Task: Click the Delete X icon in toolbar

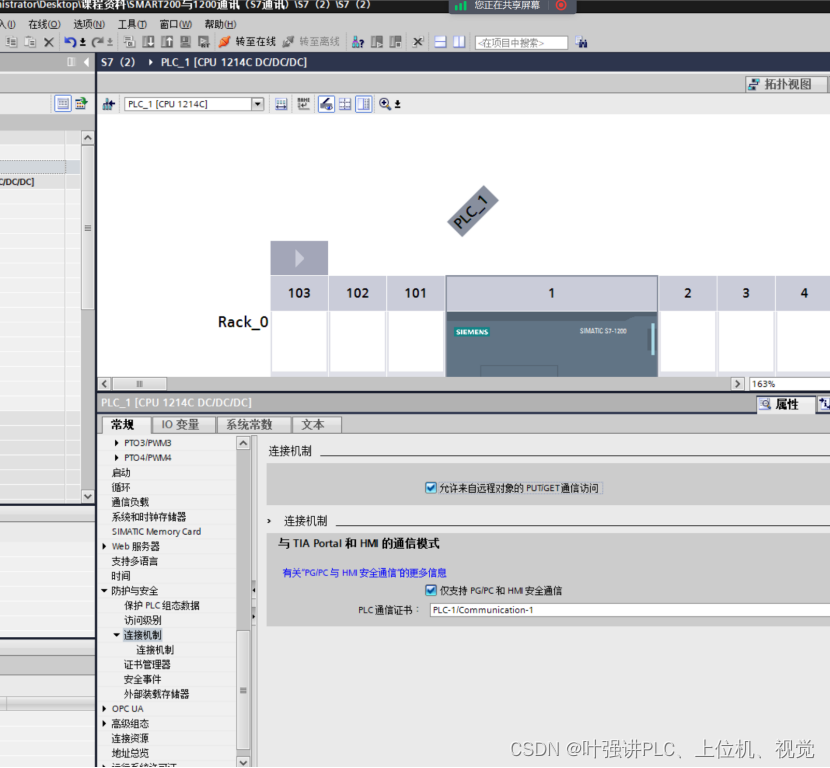Action: coord(49,42)
